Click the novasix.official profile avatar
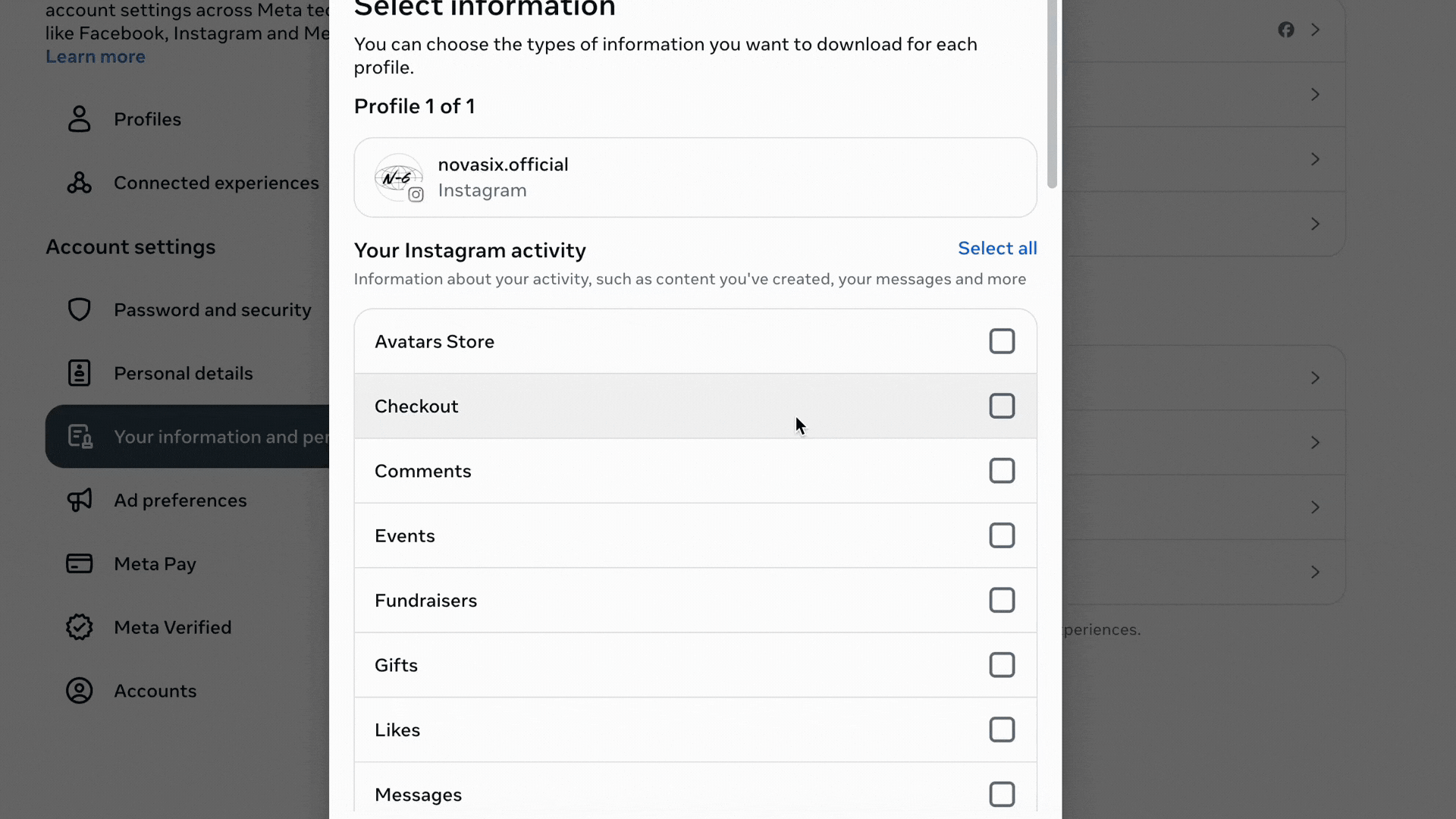The height and width of the screenshot is (819, 1456). coord(399,177)
